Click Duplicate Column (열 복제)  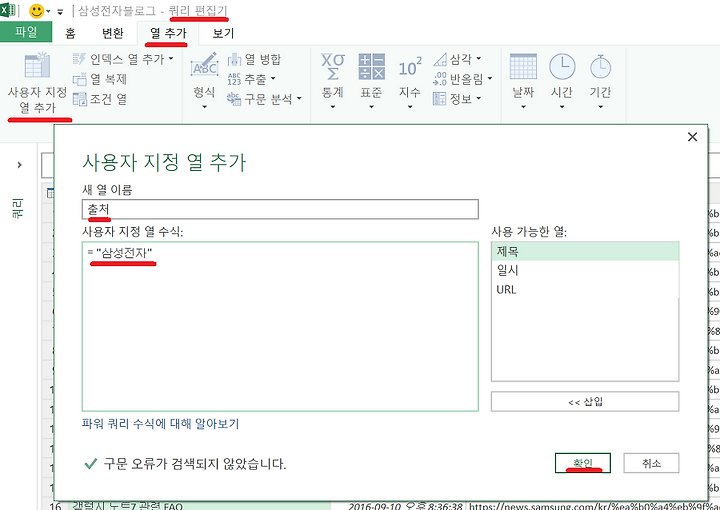tap(100, 79)
